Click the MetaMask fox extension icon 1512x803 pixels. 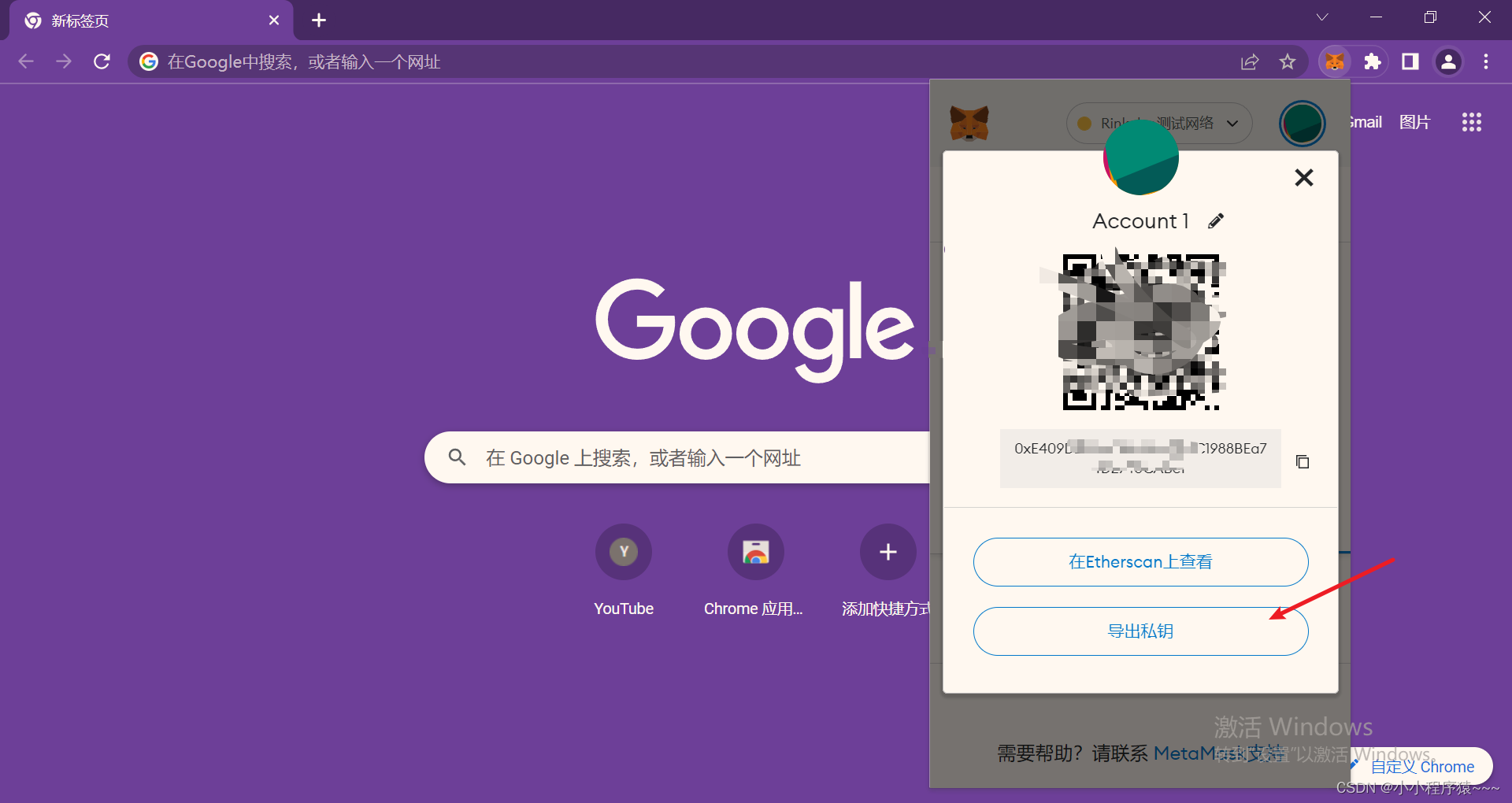click(1335, 61)
